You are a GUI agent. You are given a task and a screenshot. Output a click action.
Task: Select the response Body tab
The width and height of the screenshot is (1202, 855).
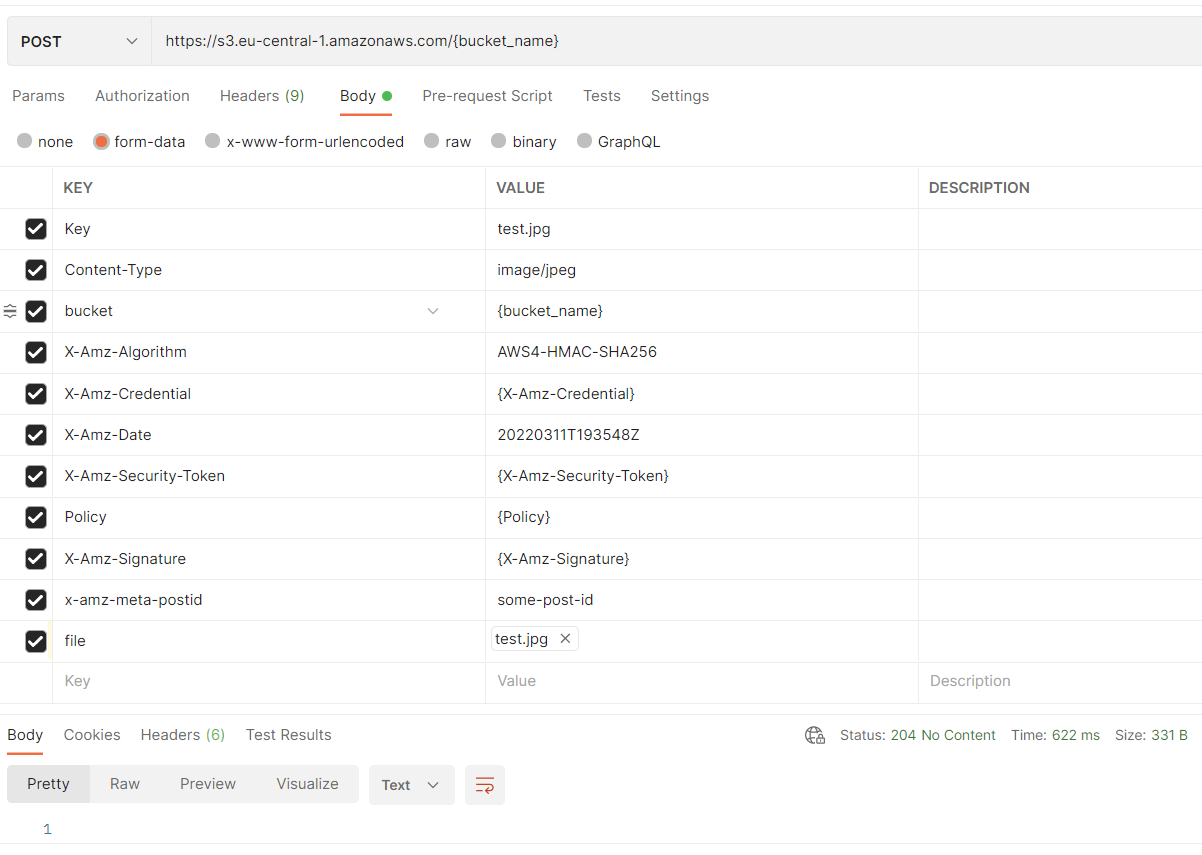(x=25, y=735)
